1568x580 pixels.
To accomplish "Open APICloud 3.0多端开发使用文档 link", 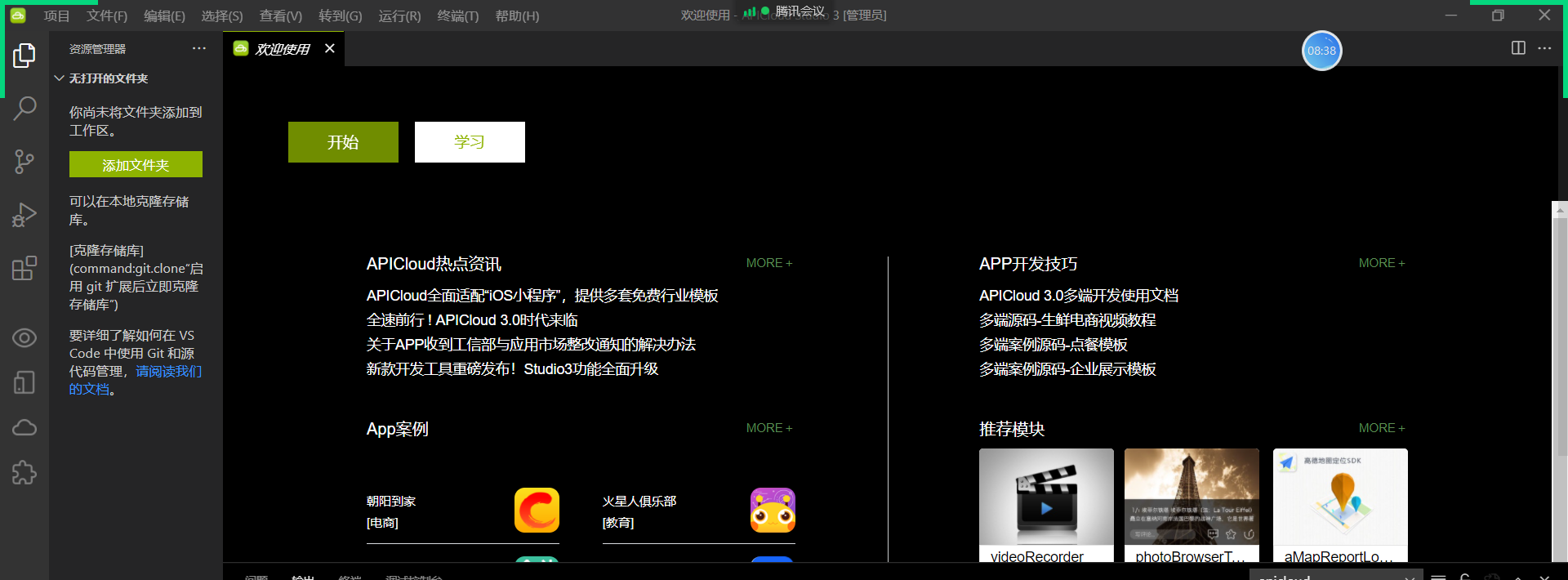I will pyautogui.click(x=1079, y=296).
